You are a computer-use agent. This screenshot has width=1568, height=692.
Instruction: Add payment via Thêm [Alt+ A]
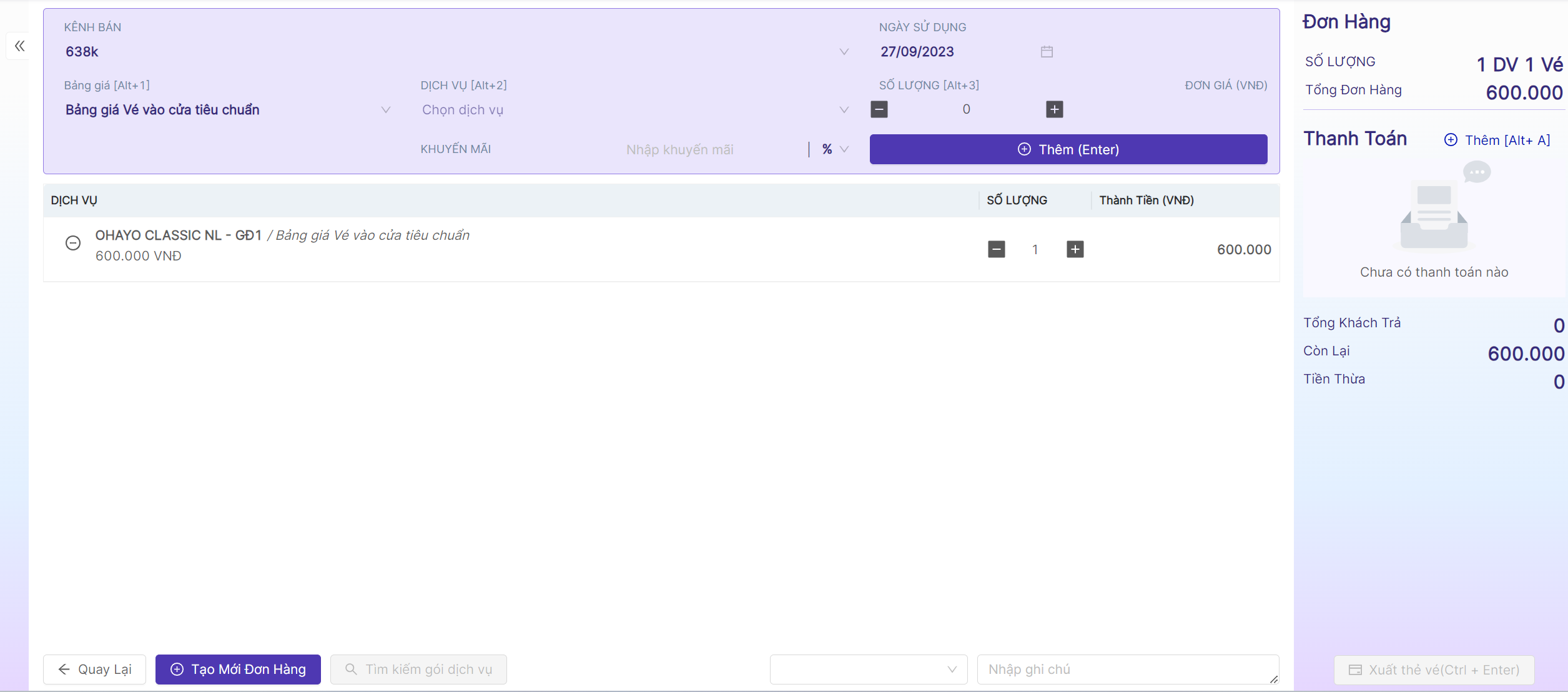pyautogui.click(x=1497, y=140)
